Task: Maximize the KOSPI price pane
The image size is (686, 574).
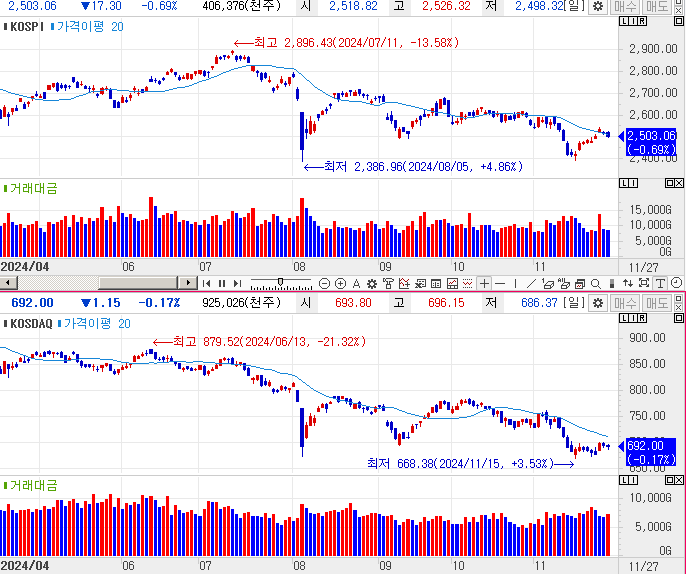Action: 679,21
